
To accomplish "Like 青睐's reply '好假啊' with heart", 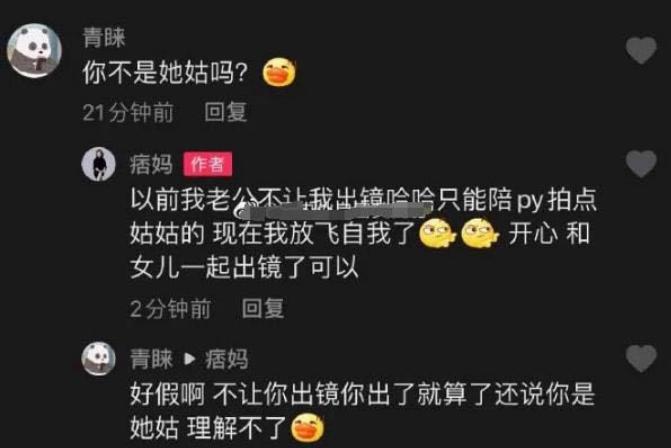I will tap(641, 358).
